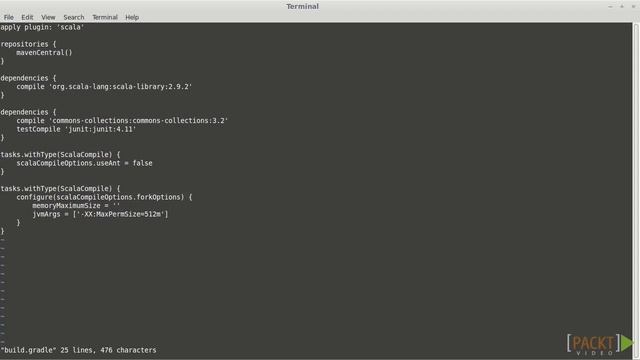Open the Search menu

[x=74, y=17]
